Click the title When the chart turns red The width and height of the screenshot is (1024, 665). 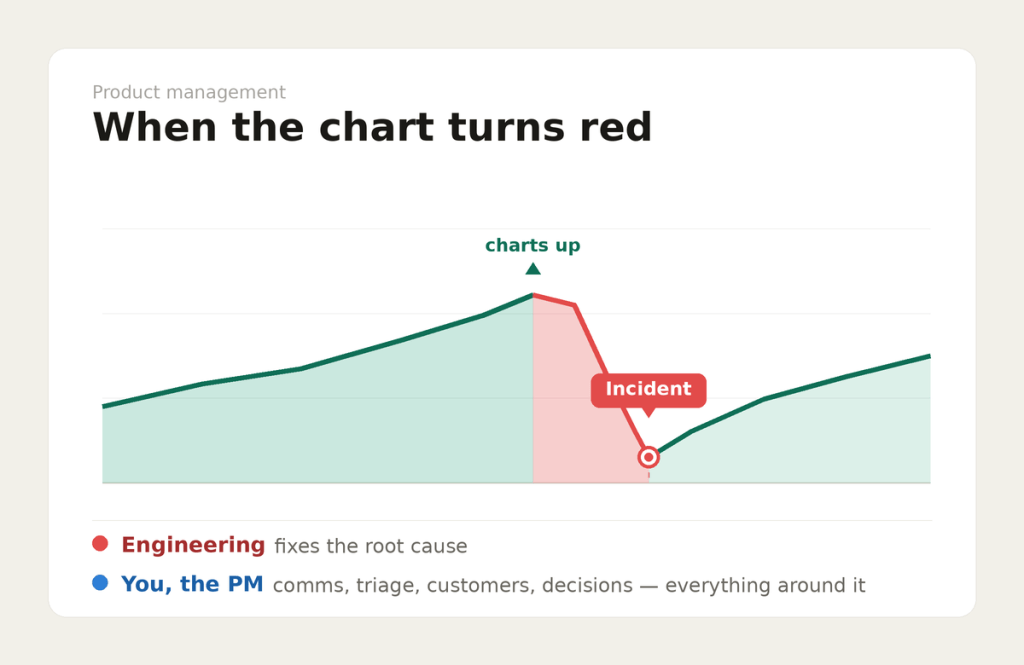[372, 127]
